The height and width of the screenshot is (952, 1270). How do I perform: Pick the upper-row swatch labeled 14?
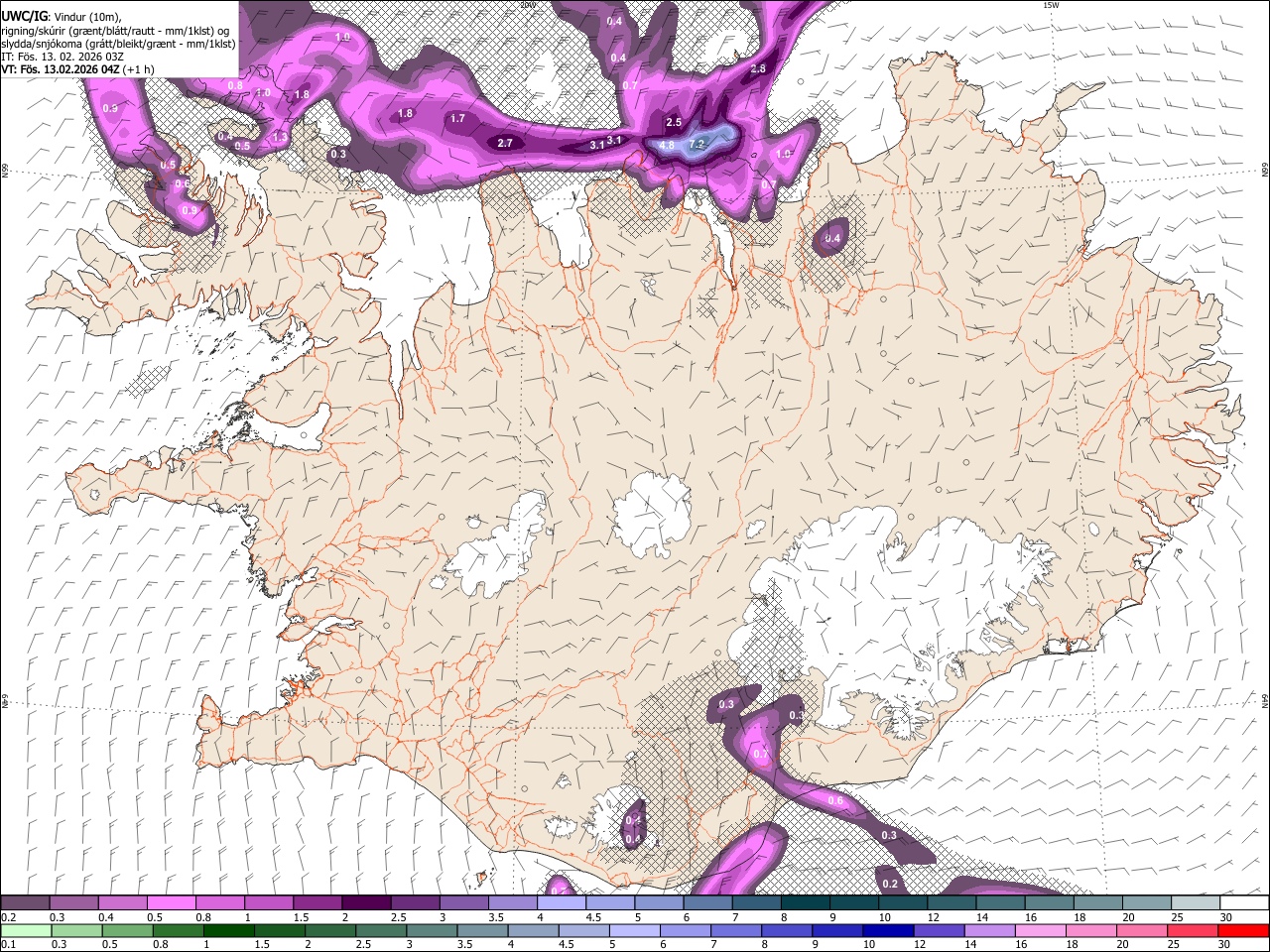pos(1001,902)
